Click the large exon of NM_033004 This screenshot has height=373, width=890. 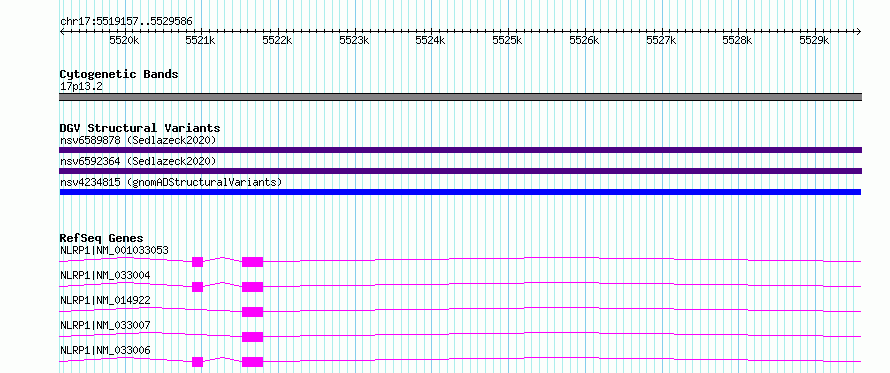click(253, 287)
